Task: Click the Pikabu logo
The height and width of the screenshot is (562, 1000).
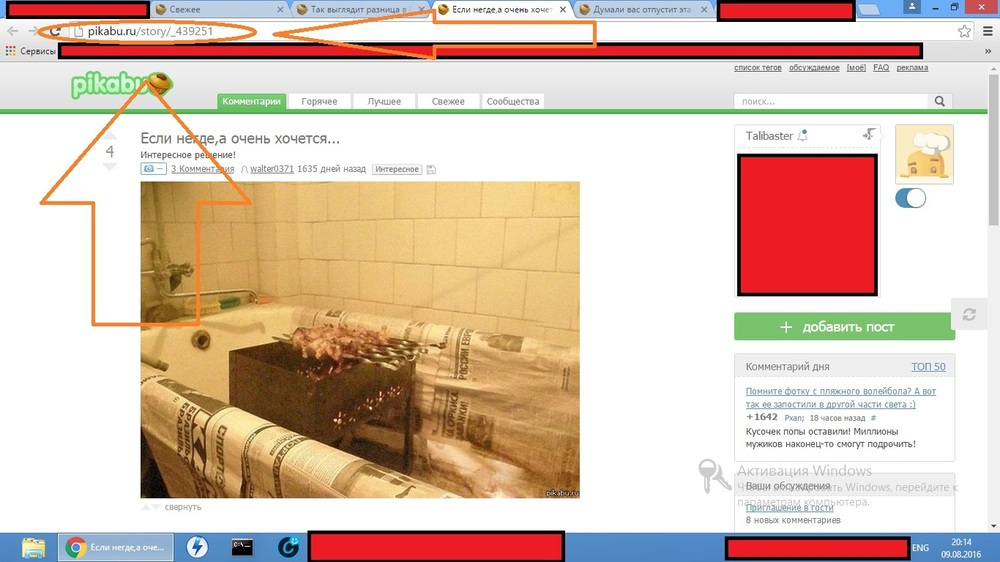Action: point(121,85)
